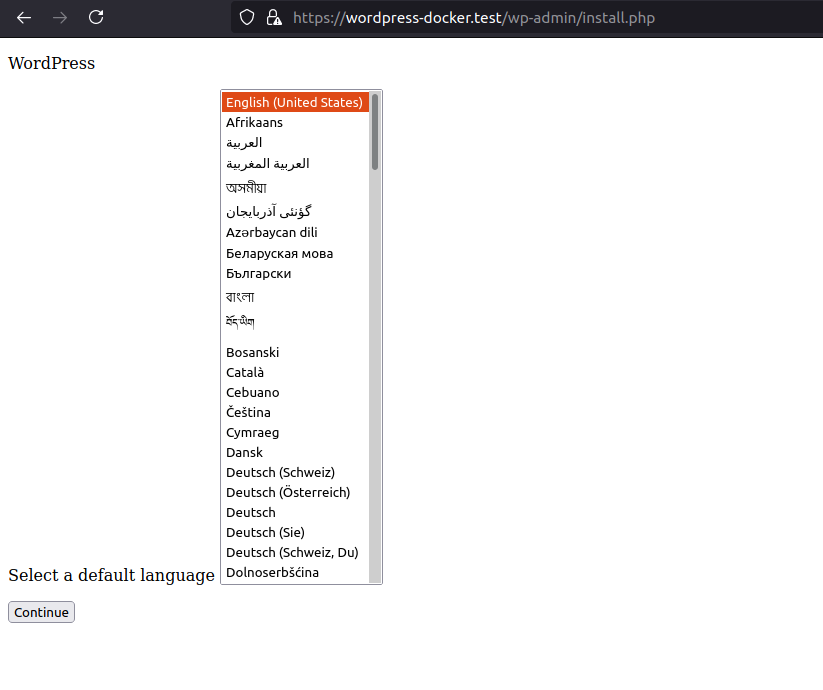Select Deutsch (Schweiz) option
This screenshot has height=690, width=823.
tap(296, 472)
